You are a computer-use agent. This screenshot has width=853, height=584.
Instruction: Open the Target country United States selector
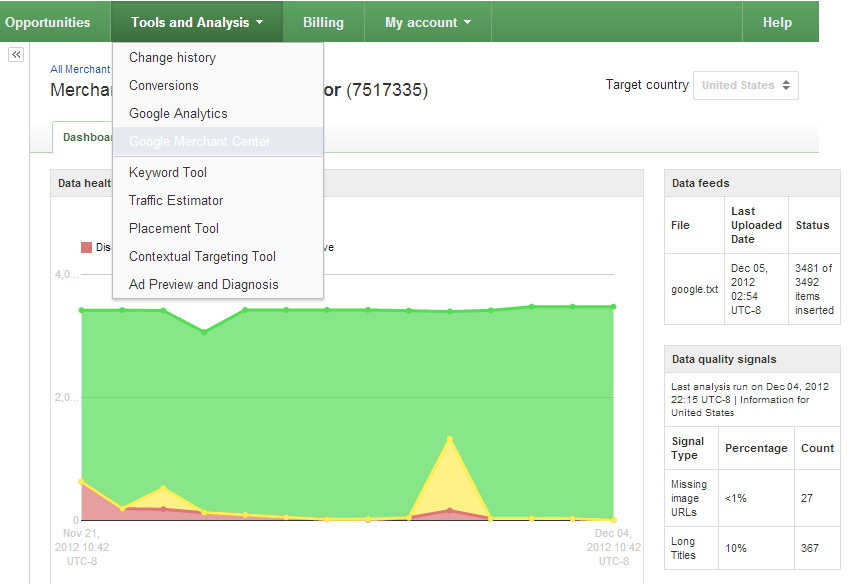click(x=746, y=86)
